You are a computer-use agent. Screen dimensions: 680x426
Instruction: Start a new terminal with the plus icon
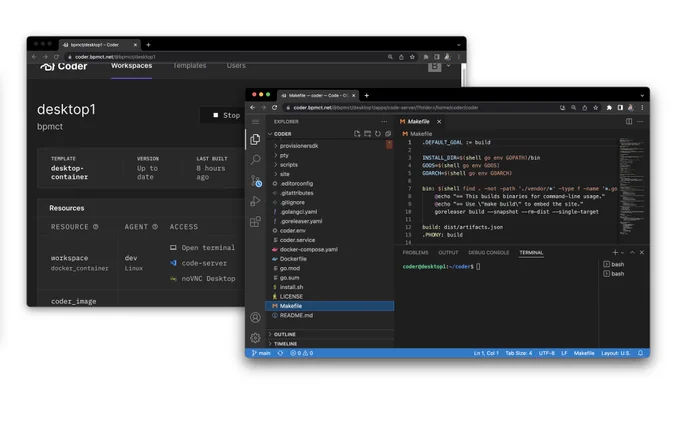pyautogui.click(x=615, y=252)
